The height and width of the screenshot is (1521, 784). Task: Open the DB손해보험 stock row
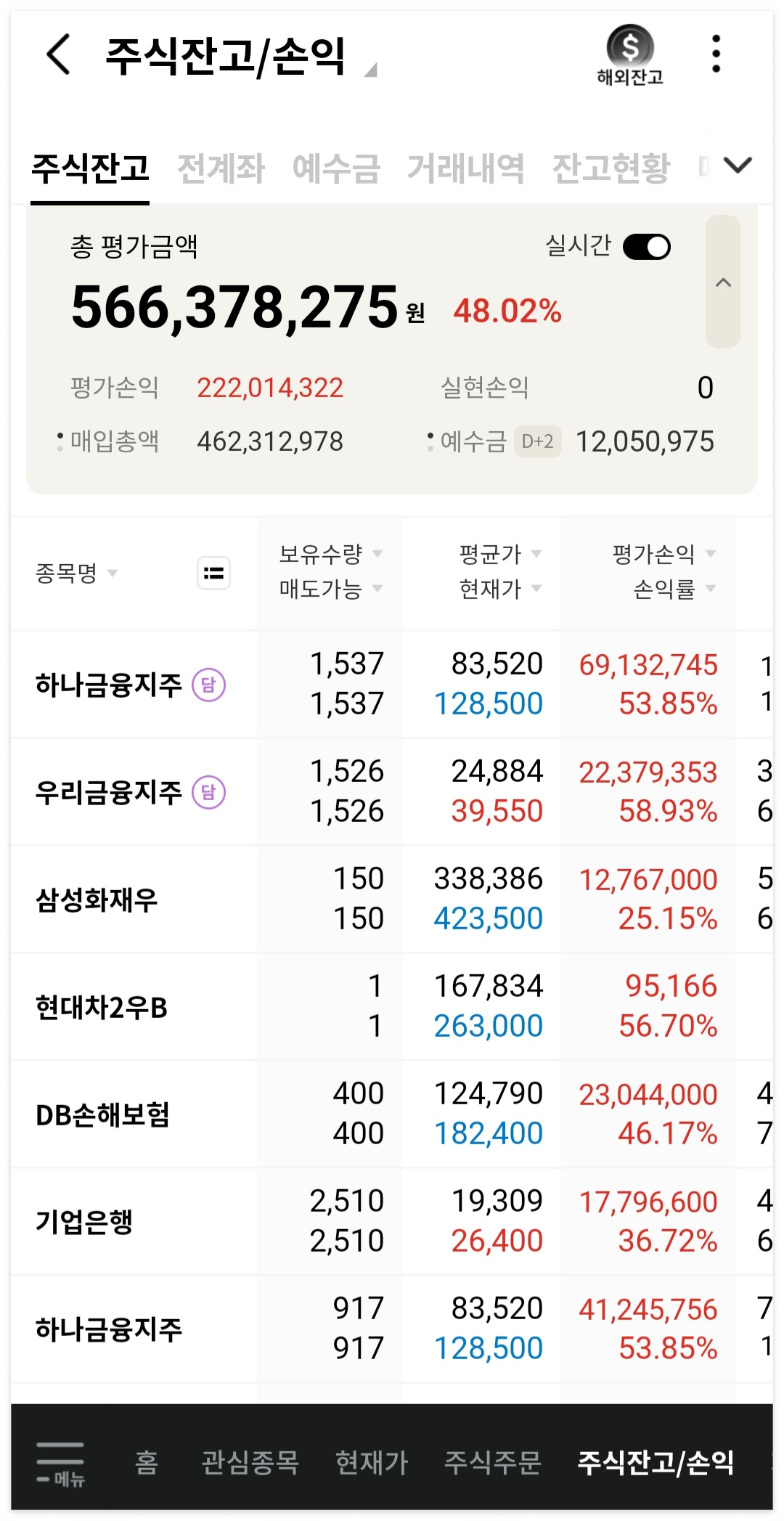[x=392, y=1114]
